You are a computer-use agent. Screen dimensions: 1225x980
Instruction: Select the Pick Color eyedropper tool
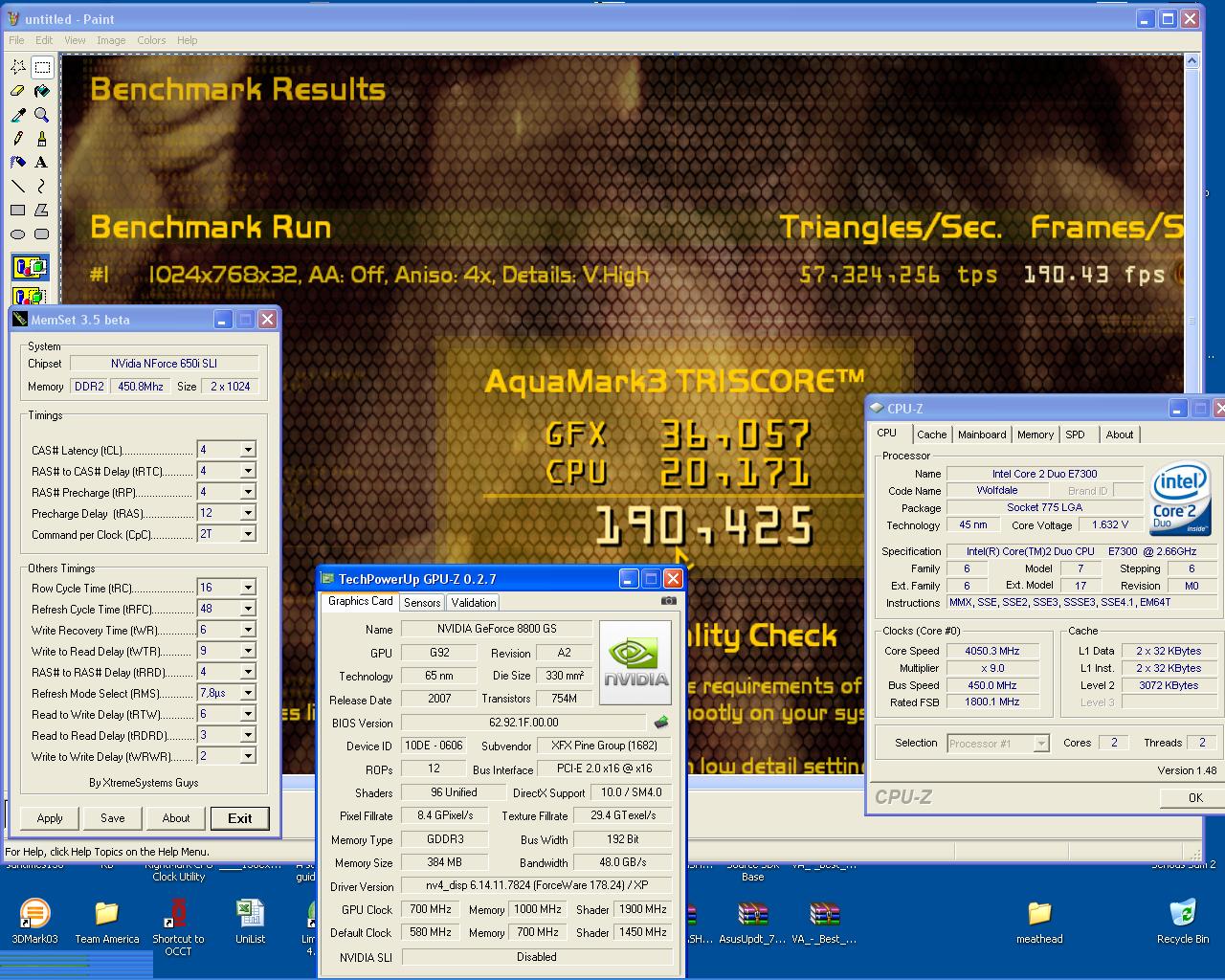click(x=18, y=115)
